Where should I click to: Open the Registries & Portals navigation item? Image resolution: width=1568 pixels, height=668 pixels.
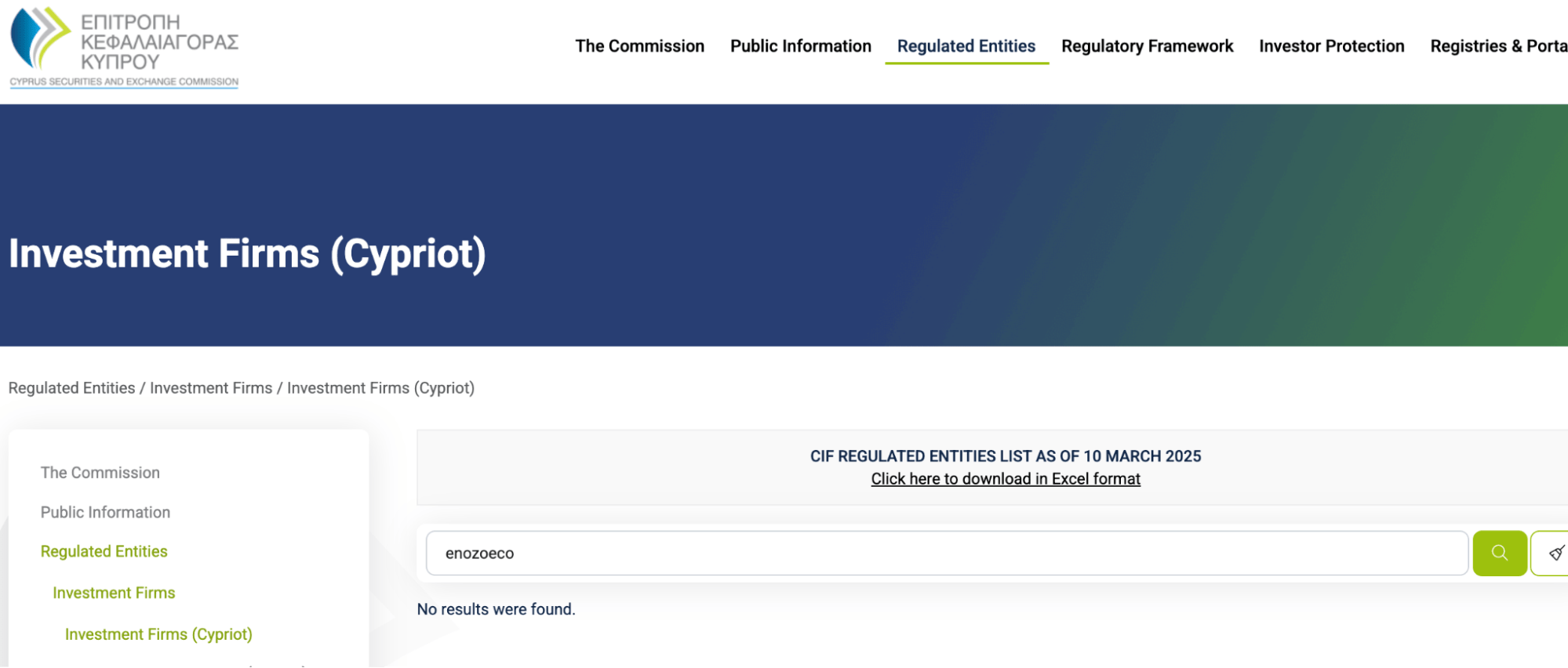[x=1497, y=46]
